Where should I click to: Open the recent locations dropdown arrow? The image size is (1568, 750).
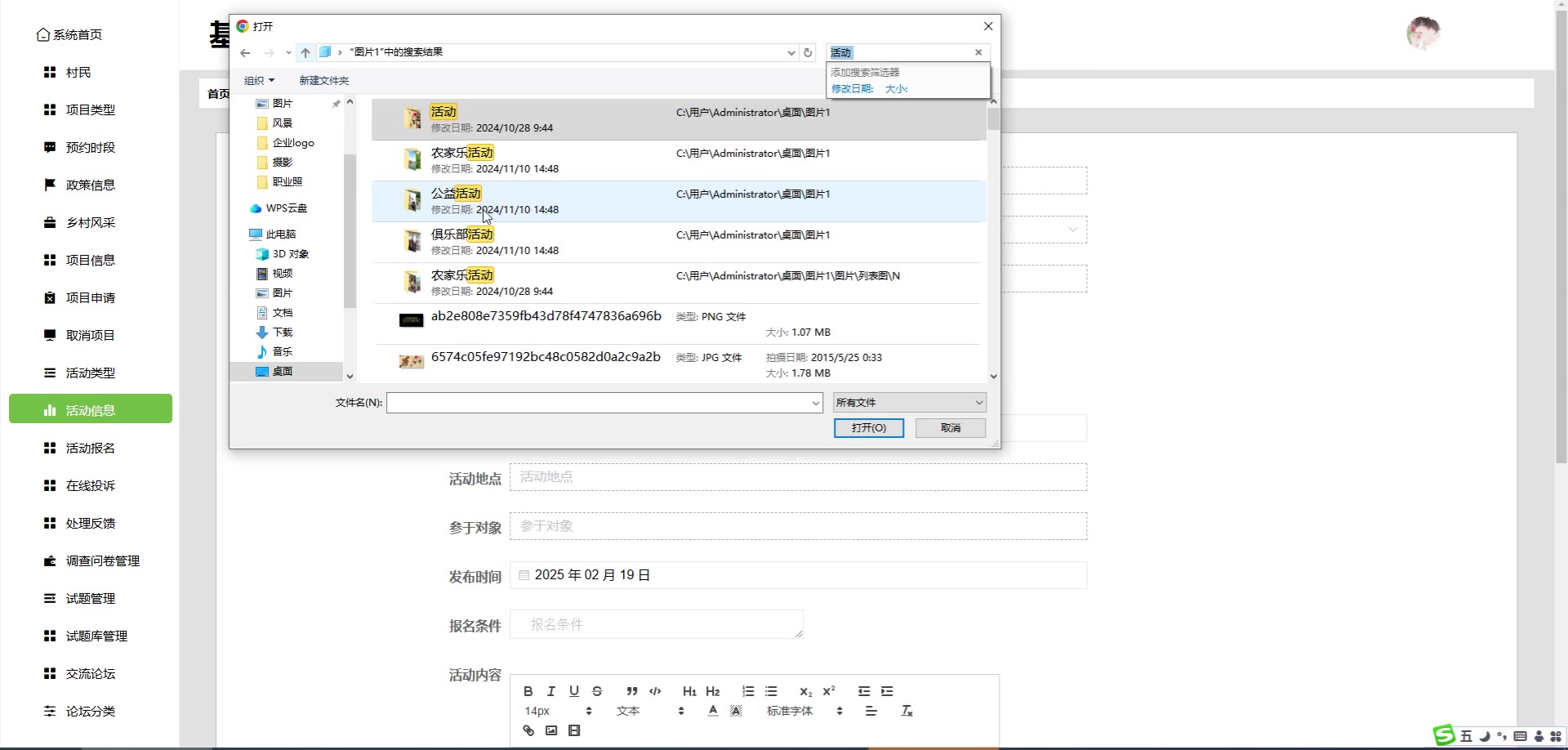[288, 52]
